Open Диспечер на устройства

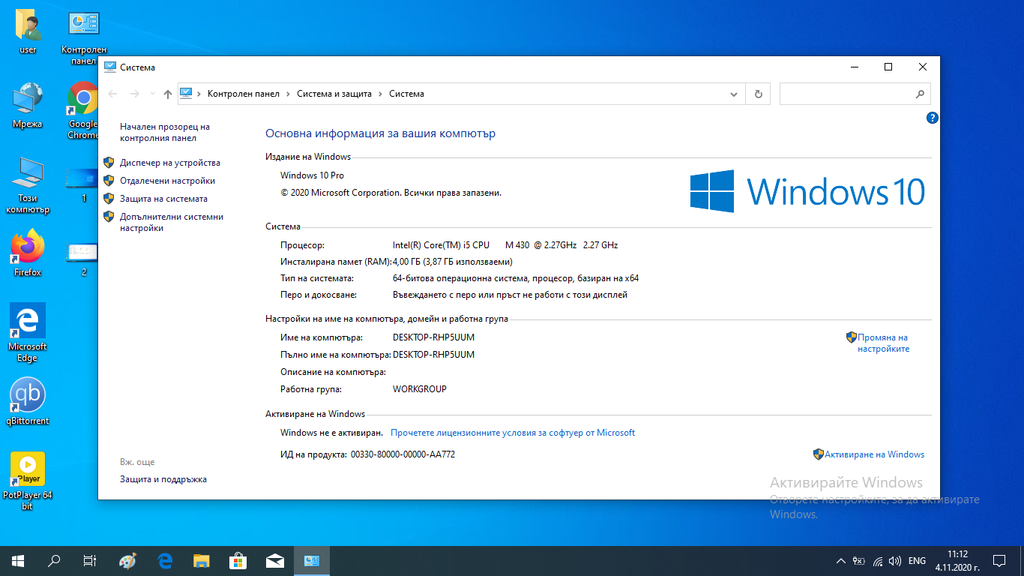[170, 163]
